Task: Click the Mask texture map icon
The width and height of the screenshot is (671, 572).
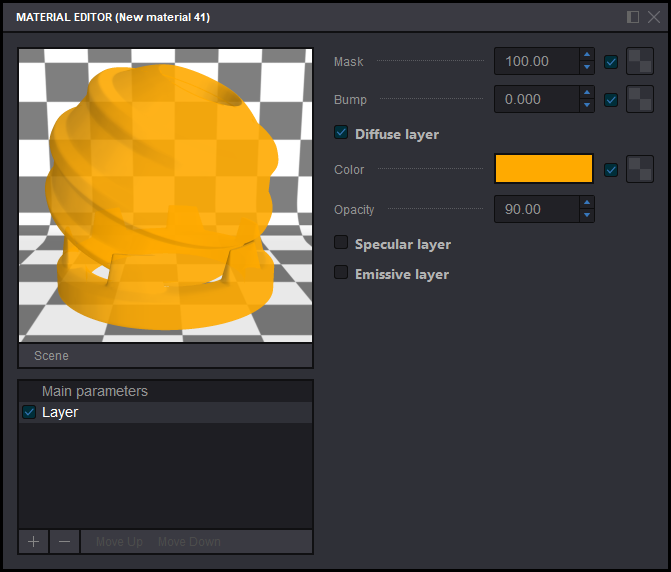Action: (639, 62)
